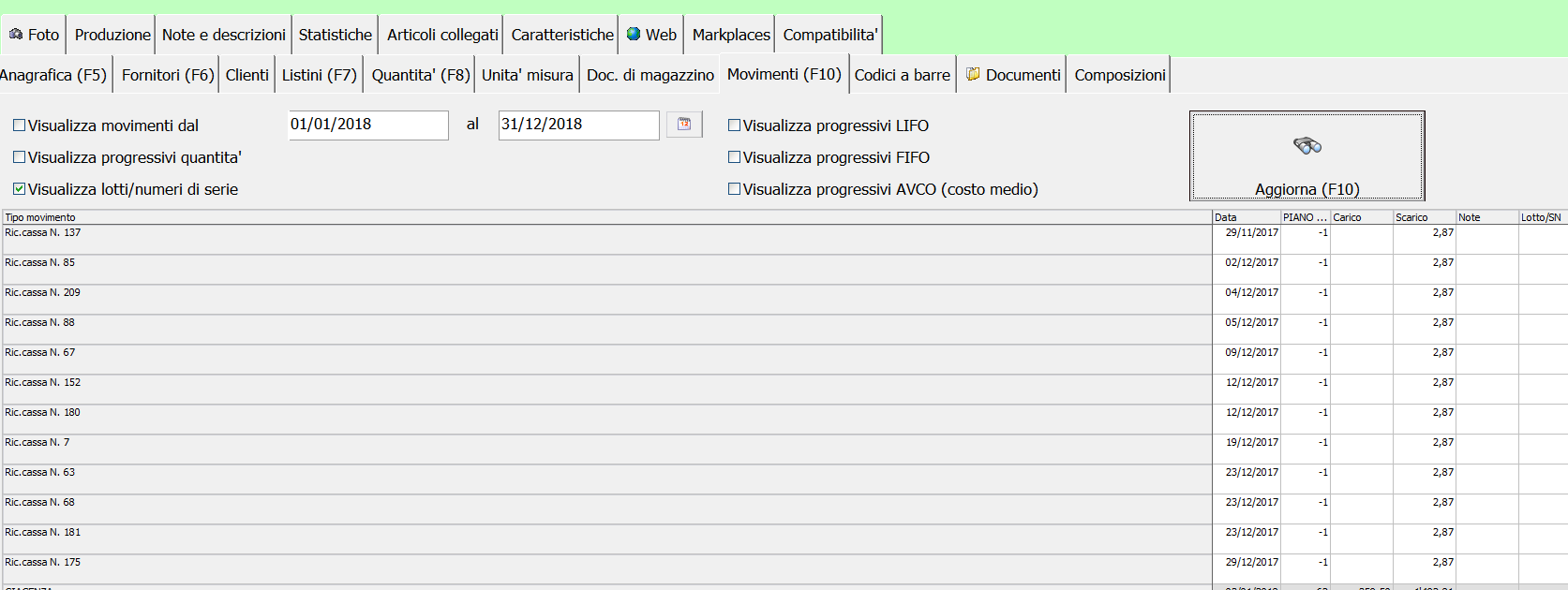Open the Web tab with globe icon
Viewport: 1568px width, 590px height.
pyautogui.click(x=651, y=35)
